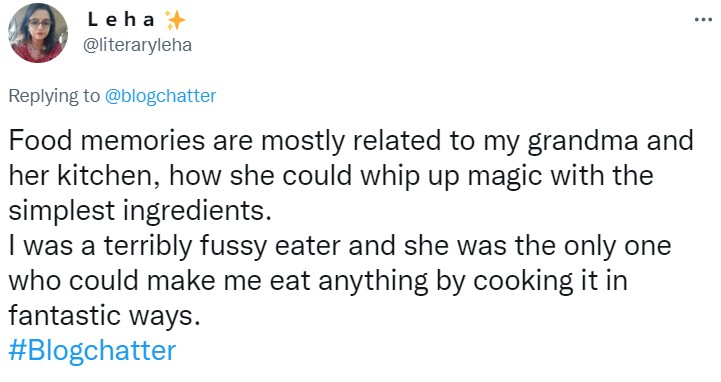
Task: Click the "fantastic ways." line
Action: coord(105,315)
